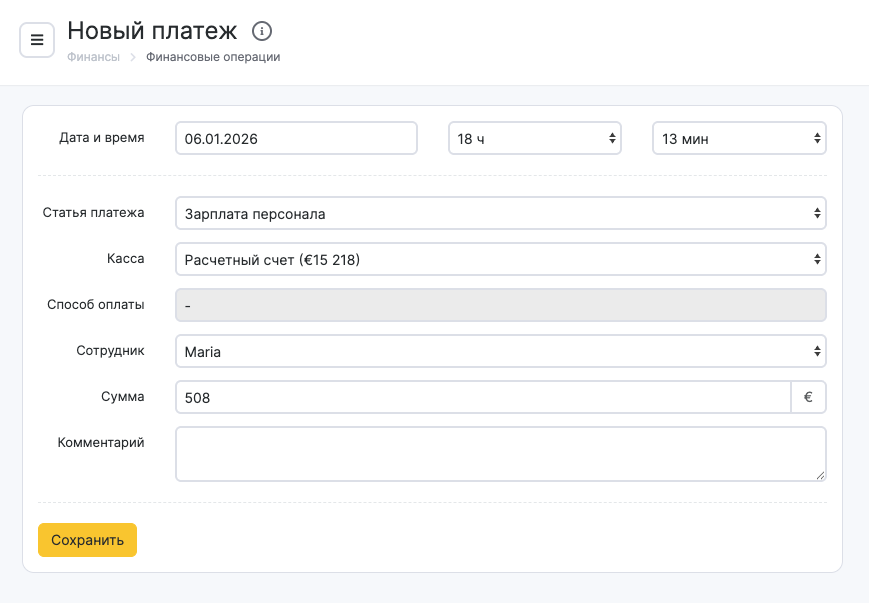Click the euro currency symbol addon
The width and height of the screenshot is (869, 603).
808,397
